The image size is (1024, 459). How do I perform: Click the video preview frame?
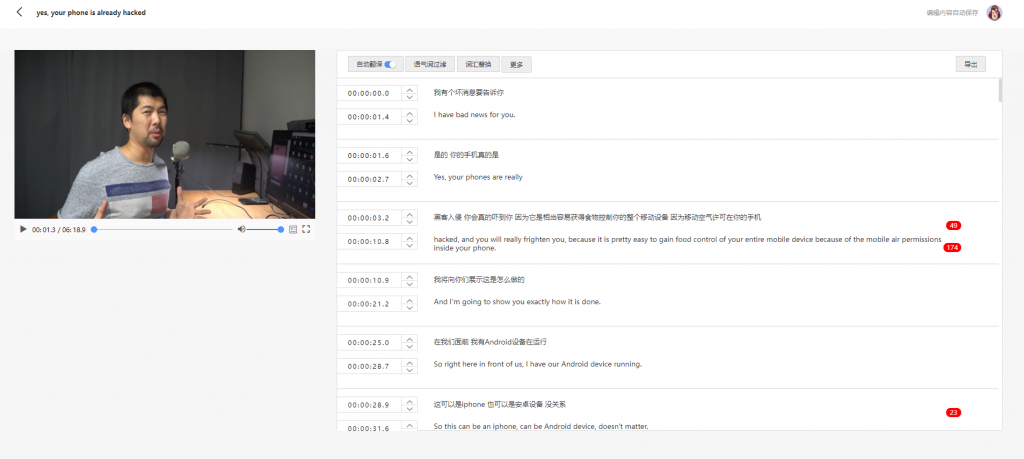coord(165,134)
